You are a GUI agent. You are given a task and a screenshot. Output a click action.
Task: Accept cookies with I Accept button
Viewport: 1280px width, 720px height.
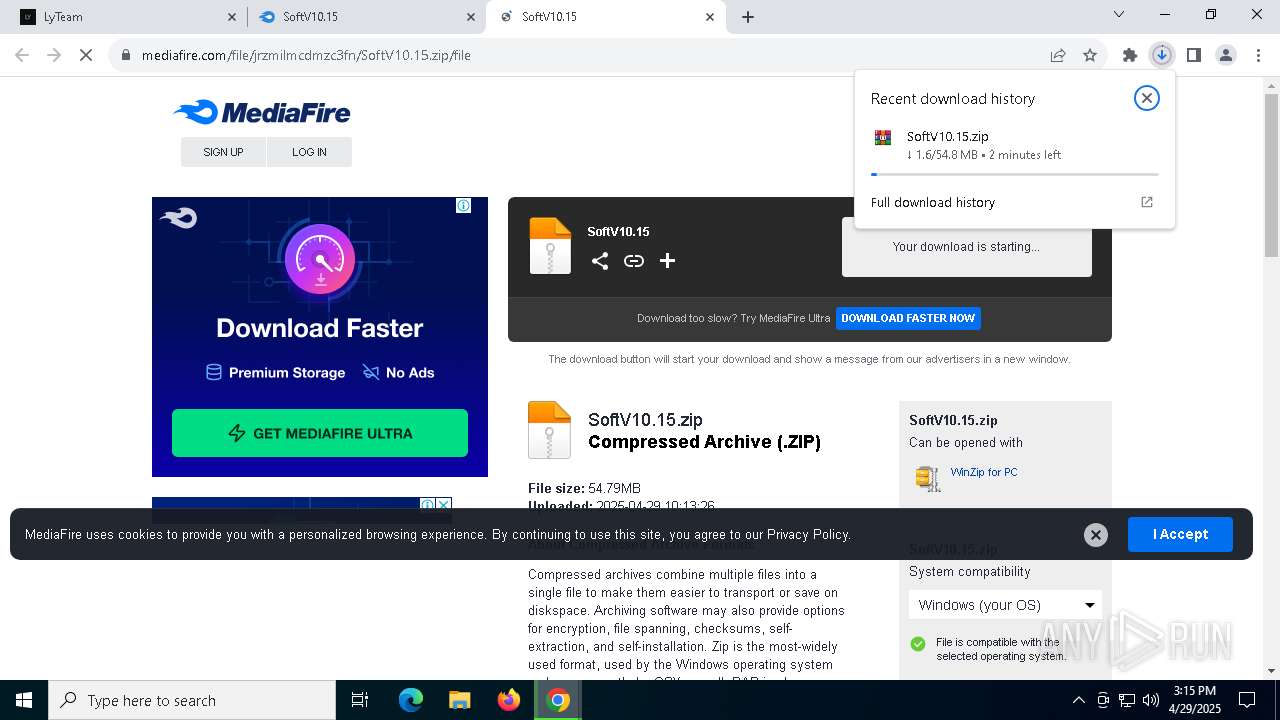click(x=1180, y=534)
